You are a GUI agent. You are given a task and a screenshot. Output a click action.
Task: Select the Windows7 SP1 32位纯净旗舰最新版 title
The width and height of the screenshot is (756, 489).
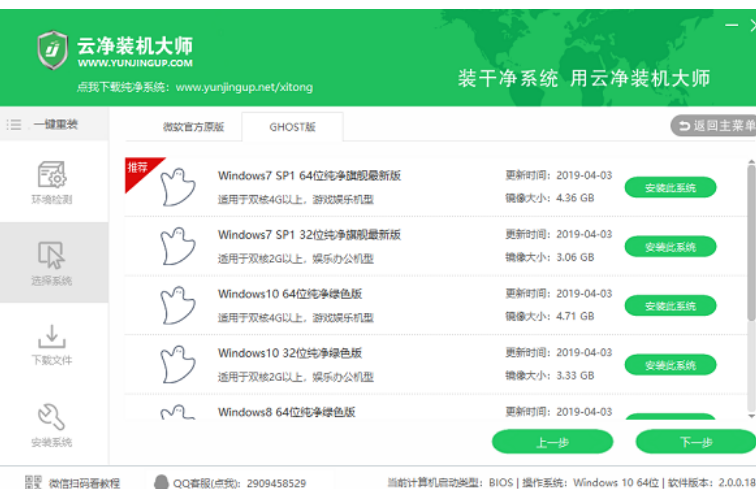click(x=309, y=235)
